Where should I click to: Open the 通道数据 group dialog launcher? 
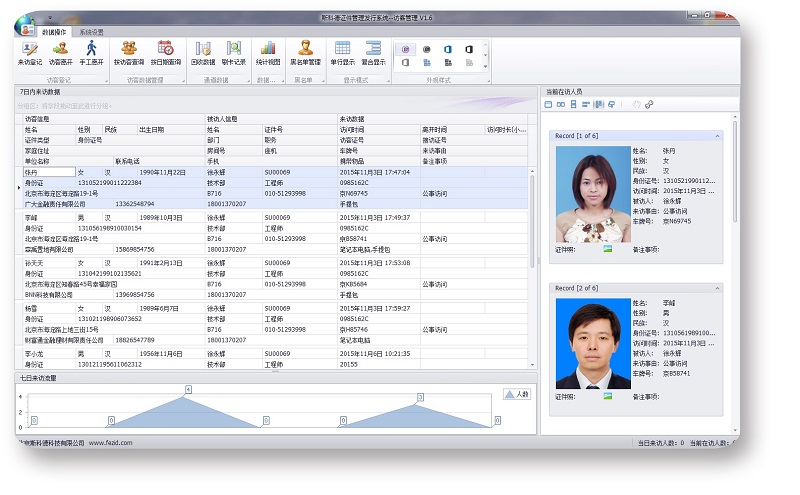(248, 81)
